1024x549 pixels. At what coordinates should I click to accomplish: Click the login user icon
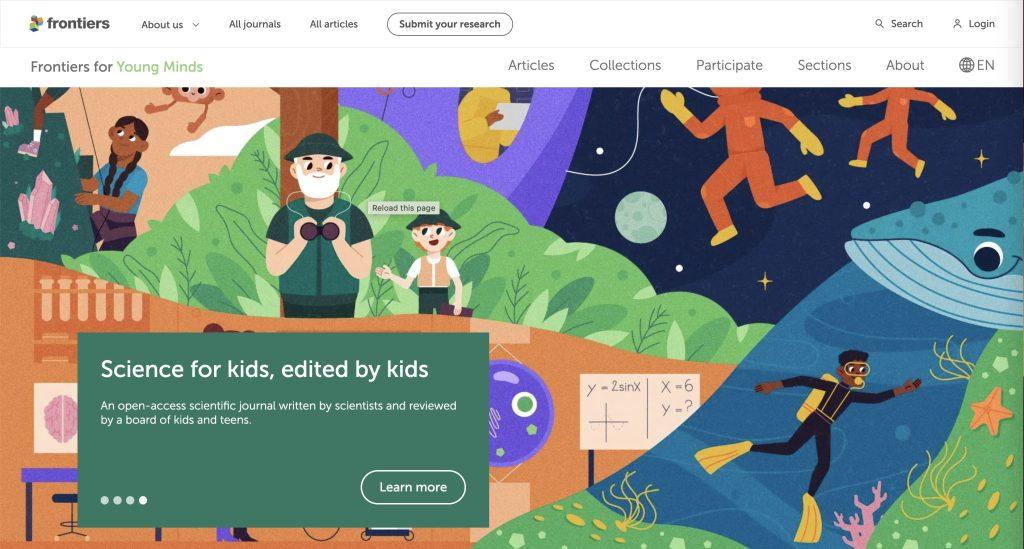[957, 24]
